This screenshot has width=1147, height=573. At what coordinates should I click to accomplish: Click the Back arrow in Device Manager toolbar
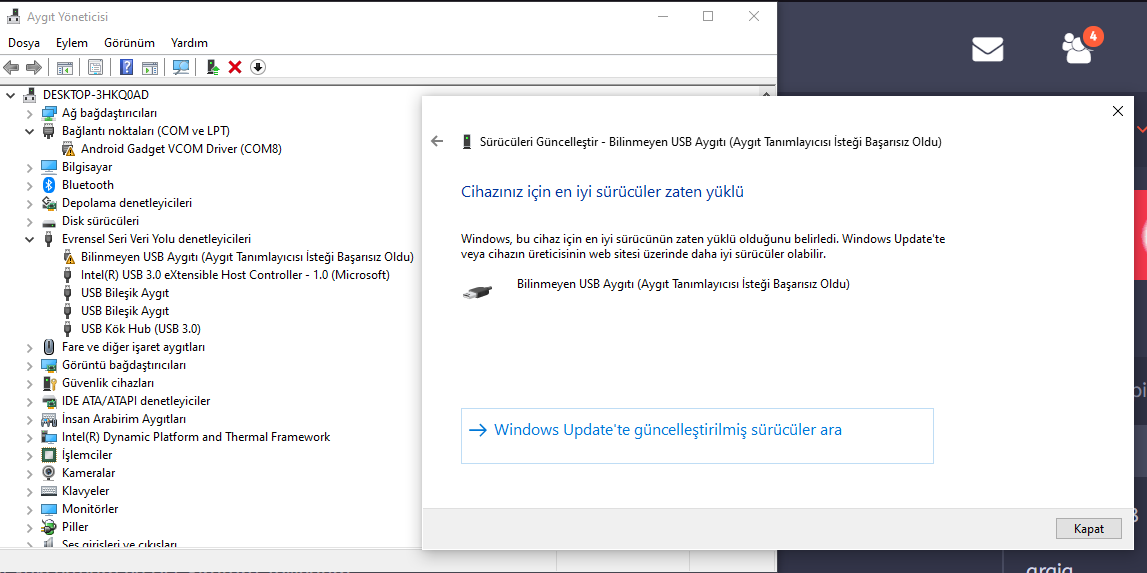point(11,67)
